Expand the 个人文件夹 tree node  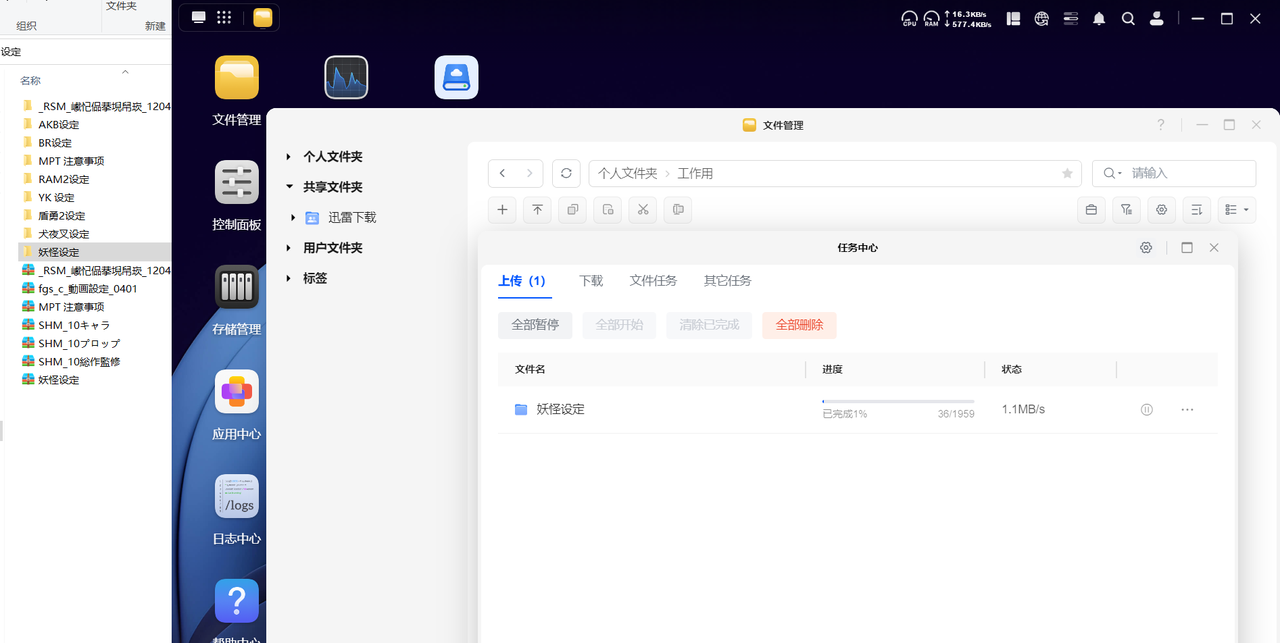[x=289, y=157]
